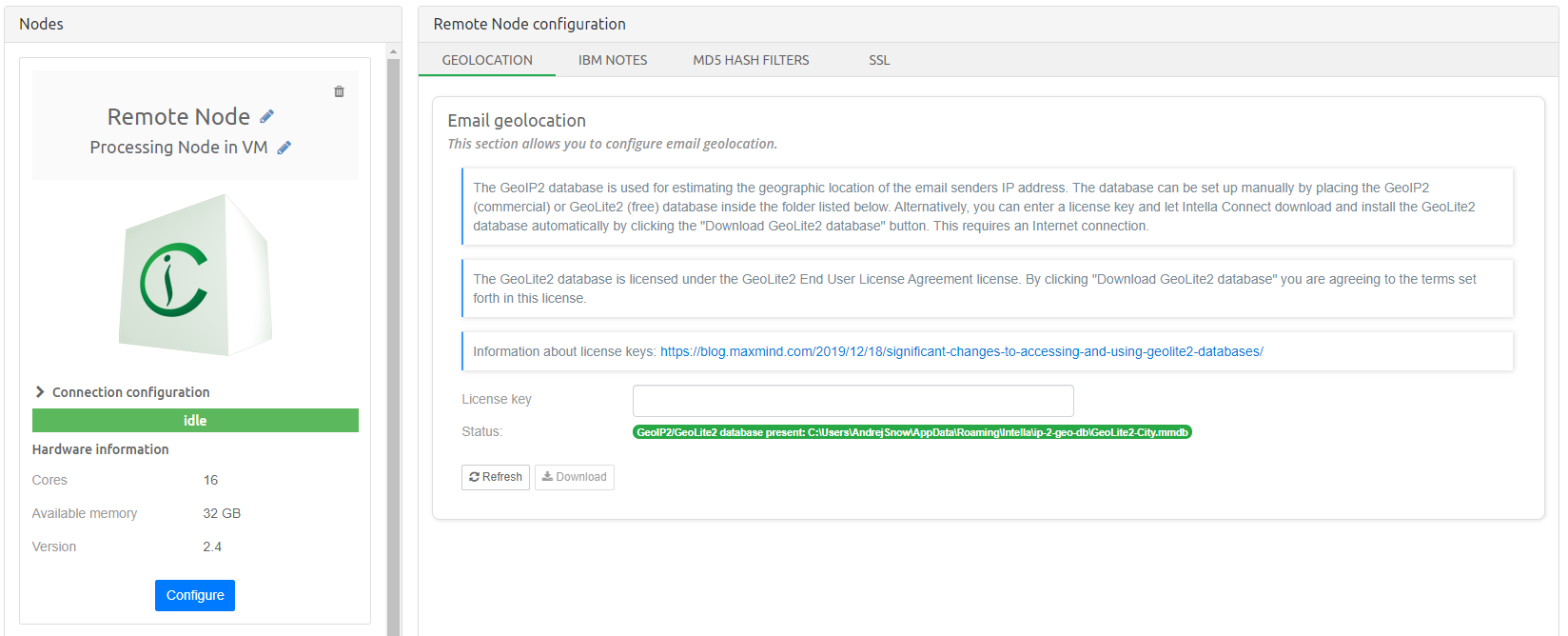
Task: Go to the MD5 HASH FILTERS tab
Action: pos(751,60)
